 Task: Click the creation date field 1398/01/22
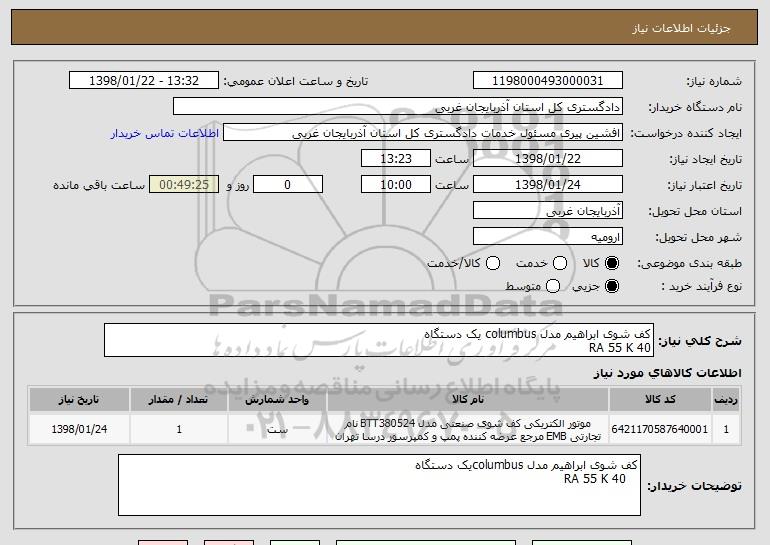pyautogui.click(x=548, y=159)
